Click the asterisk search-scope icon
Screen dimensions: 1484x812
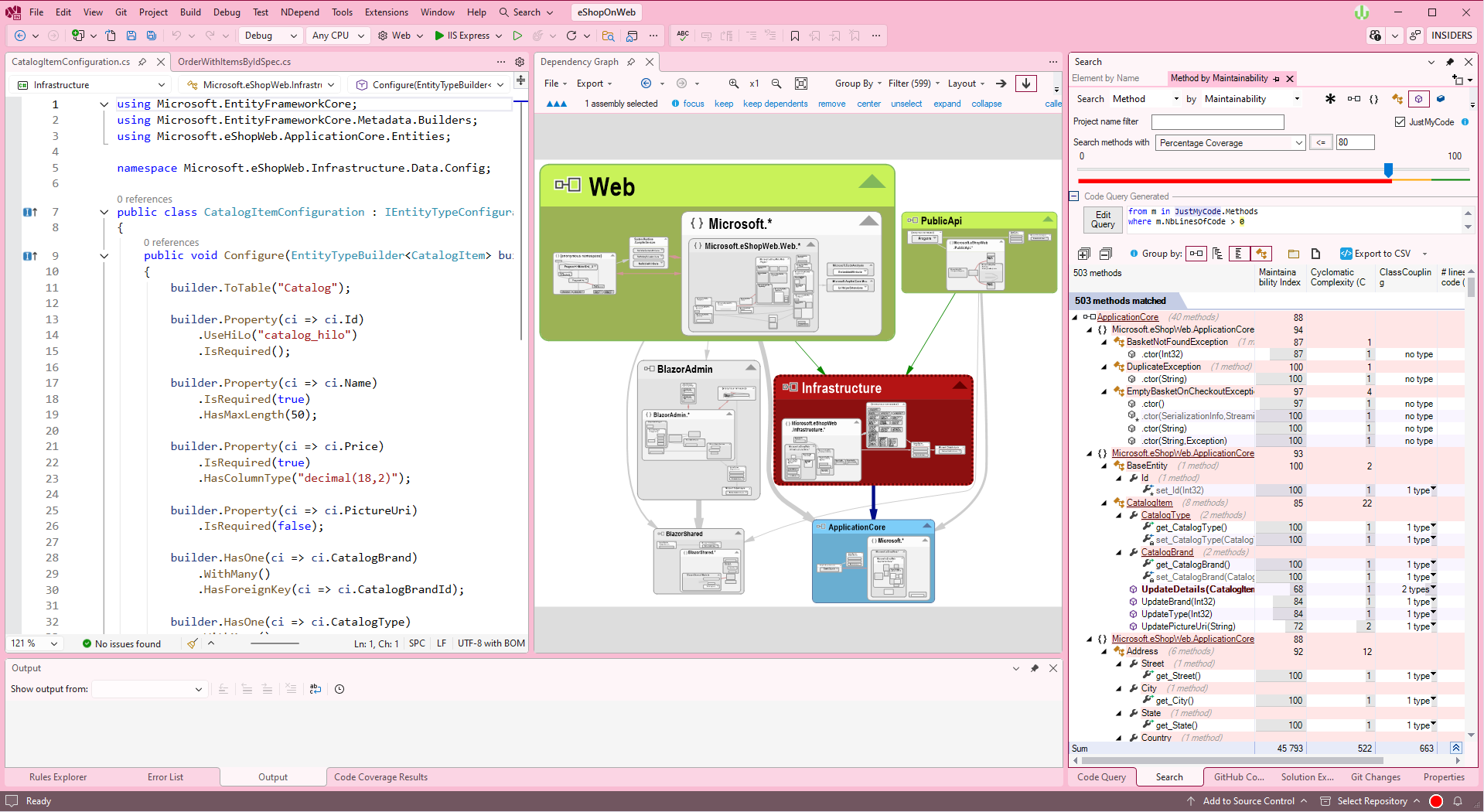[1330, 99]
